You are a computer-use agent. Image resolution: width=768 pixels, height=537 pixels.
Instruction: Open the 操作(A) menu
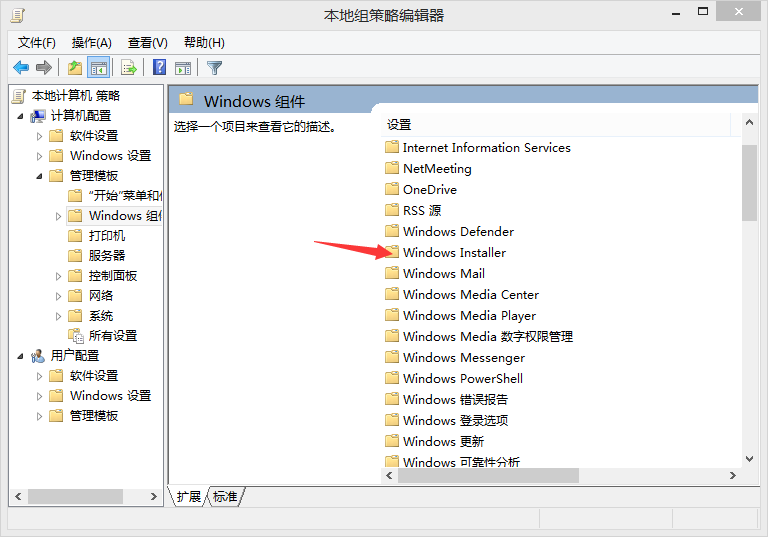[x=92, y=43]
